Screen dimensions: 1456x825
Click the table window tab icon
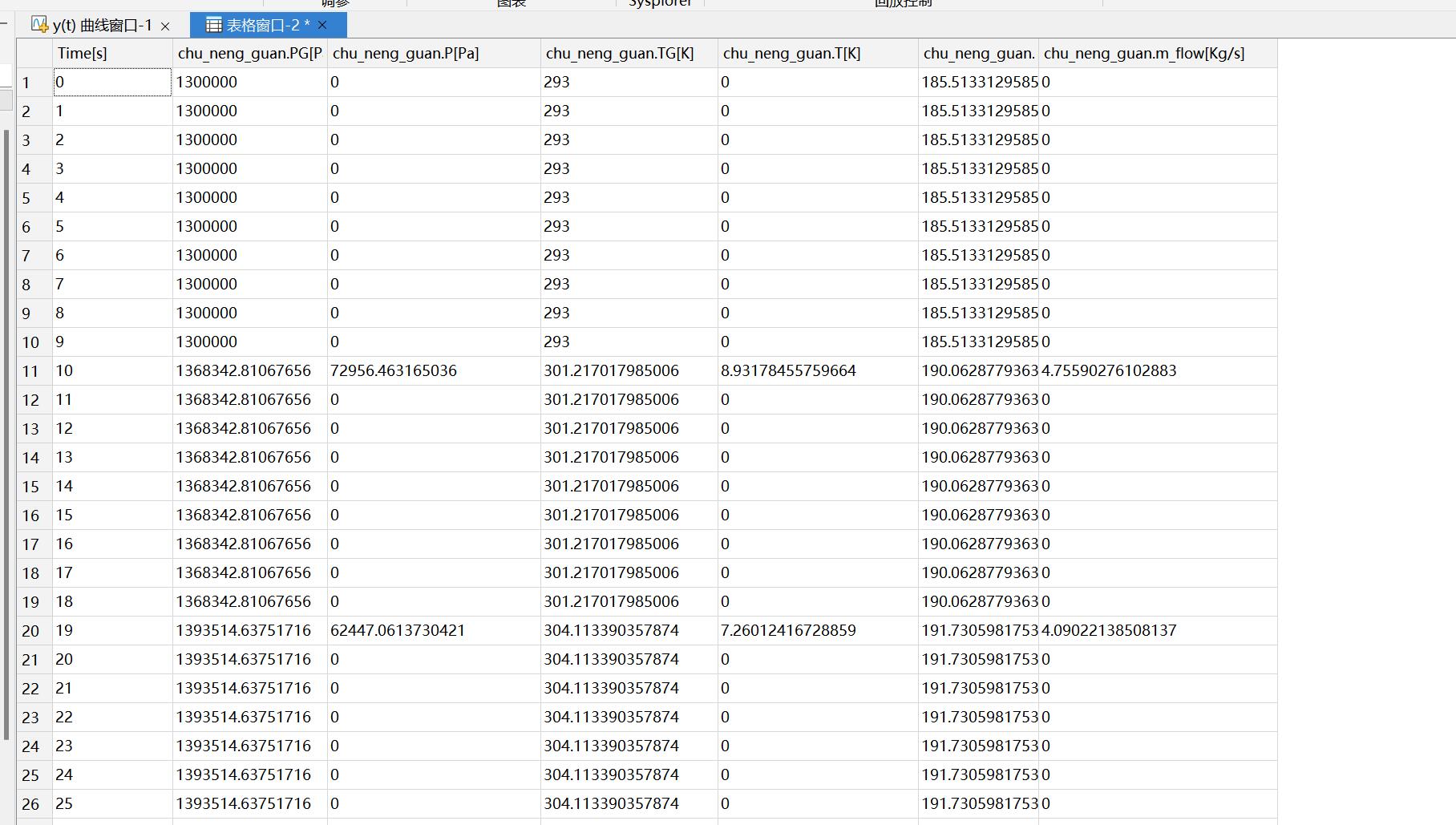[214, 25]
